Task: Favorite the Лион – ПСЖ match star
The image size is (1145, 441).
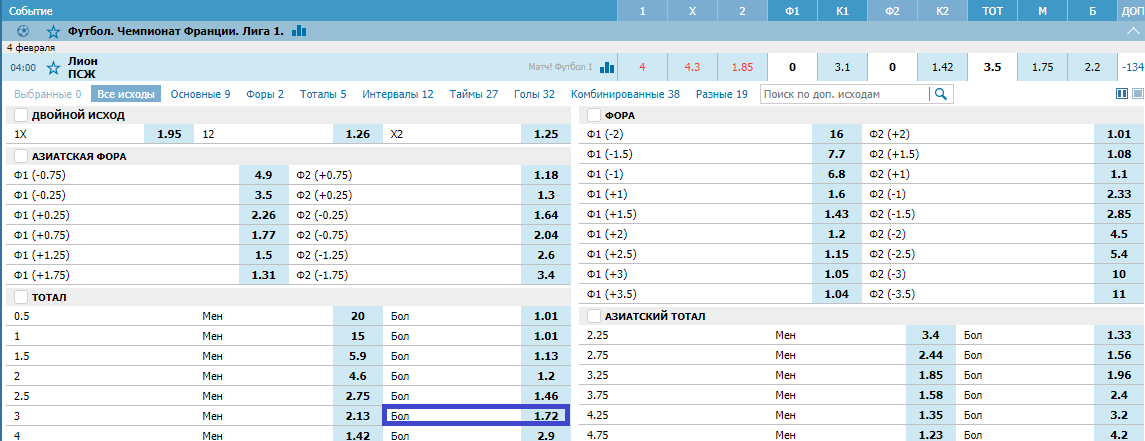Action: point(53,67)
